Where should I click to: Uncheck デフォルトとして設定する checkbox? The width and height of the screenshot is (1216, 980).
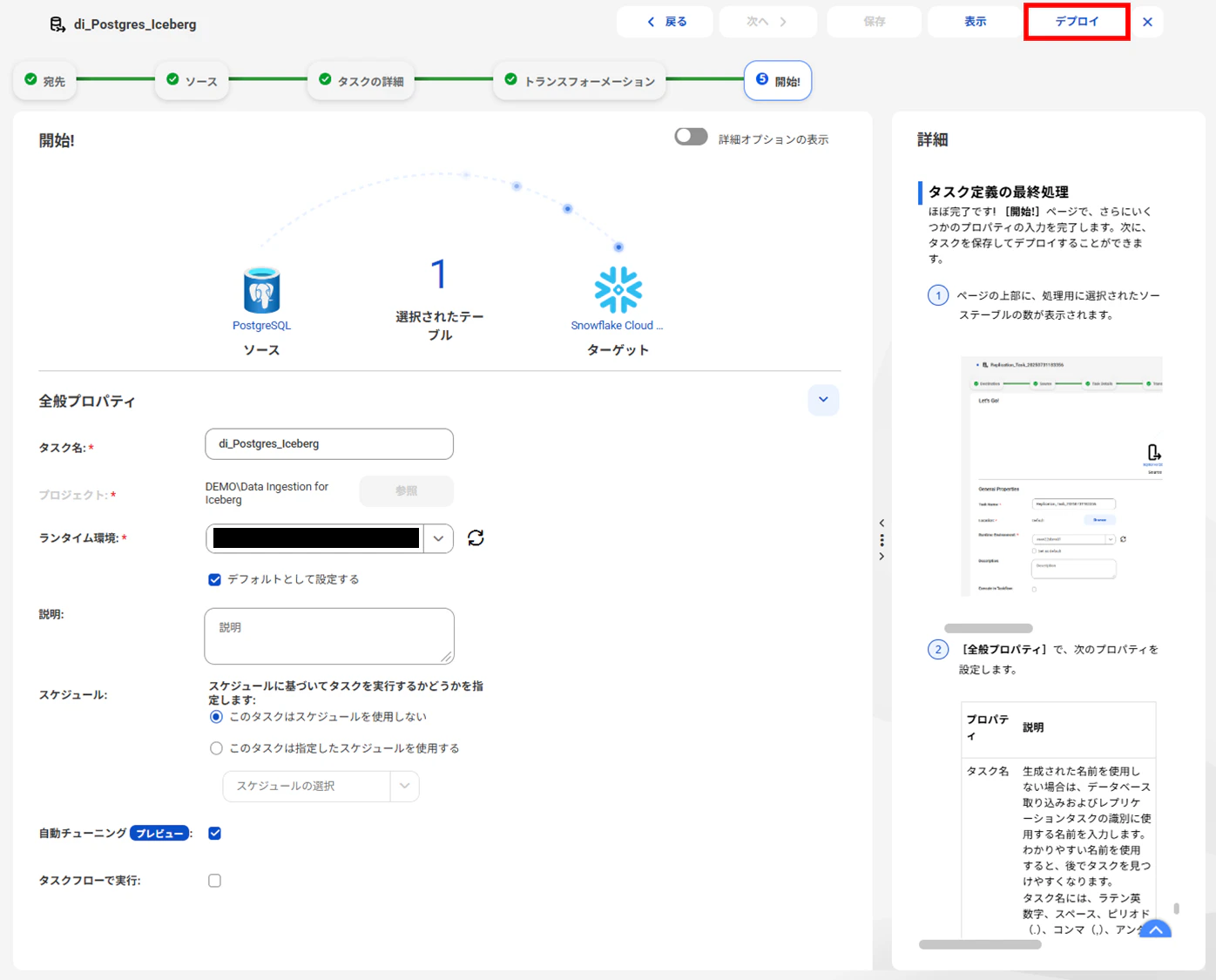(215, 579)
